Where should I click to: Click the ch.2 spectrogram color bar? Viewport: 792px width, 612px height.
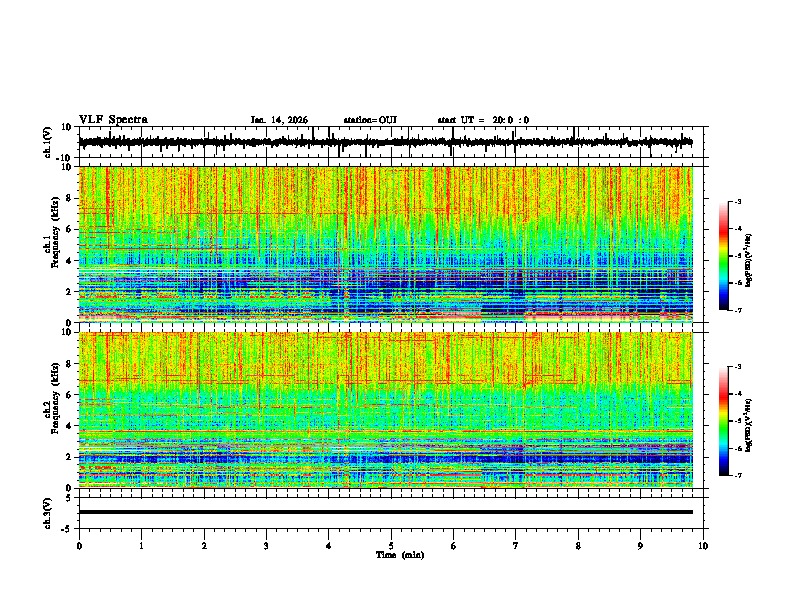click(x=724, y=421)
